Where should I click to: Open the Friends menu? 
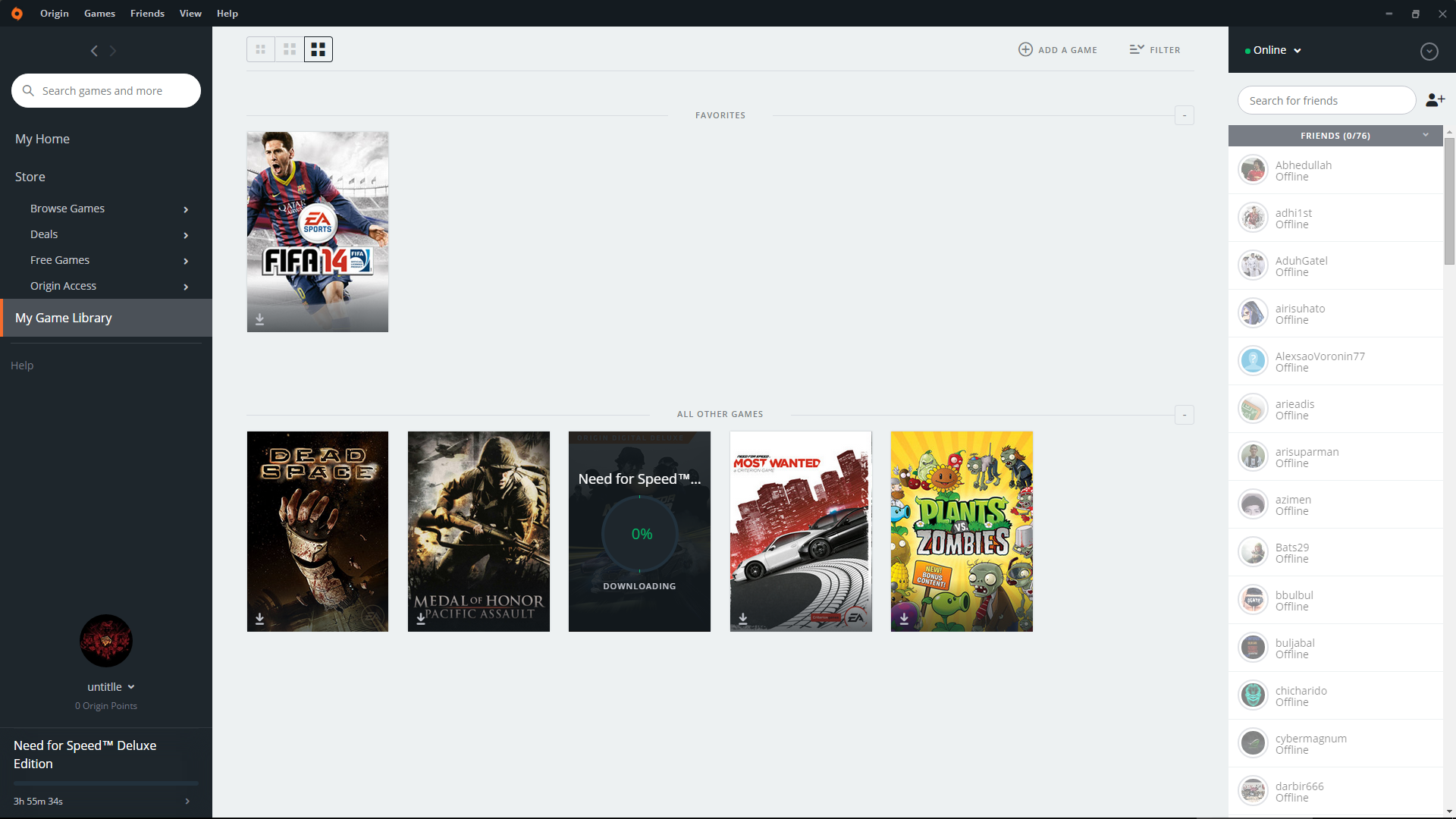tap(147, 14)
